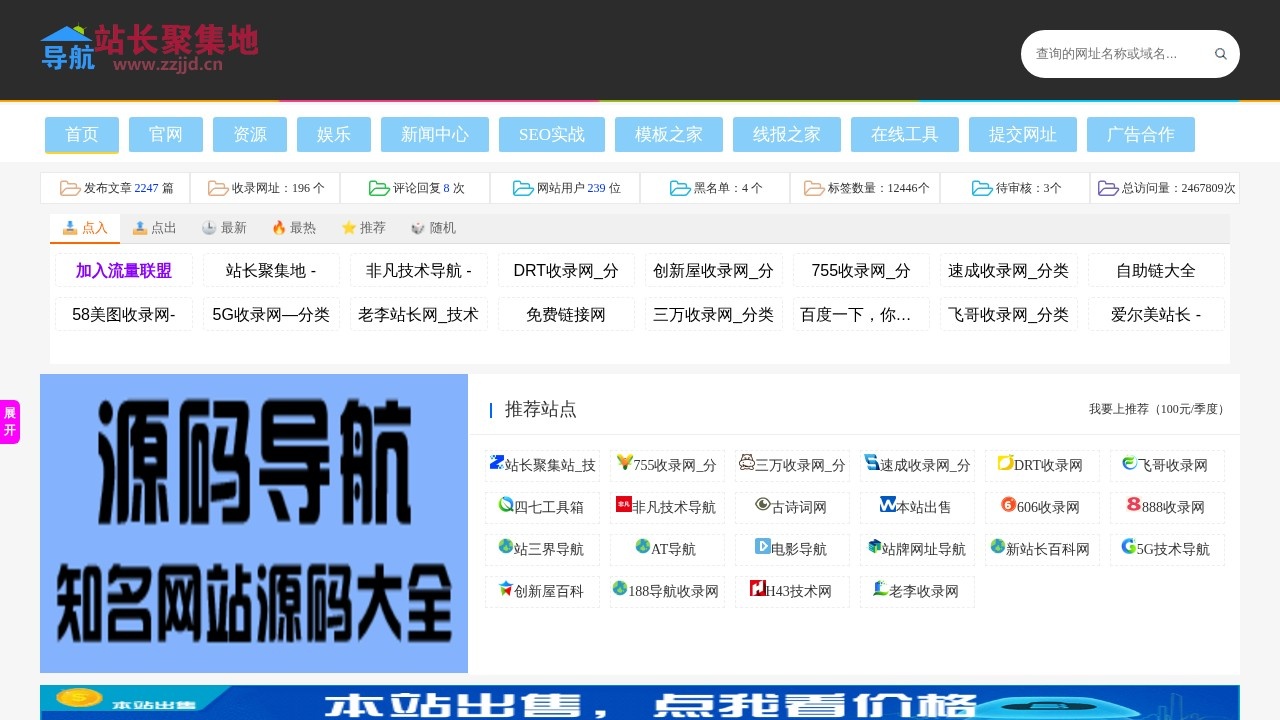Click purple folder icon beside 总访问量
This screenshot has height=720, width=1280.
[1108, 188]
